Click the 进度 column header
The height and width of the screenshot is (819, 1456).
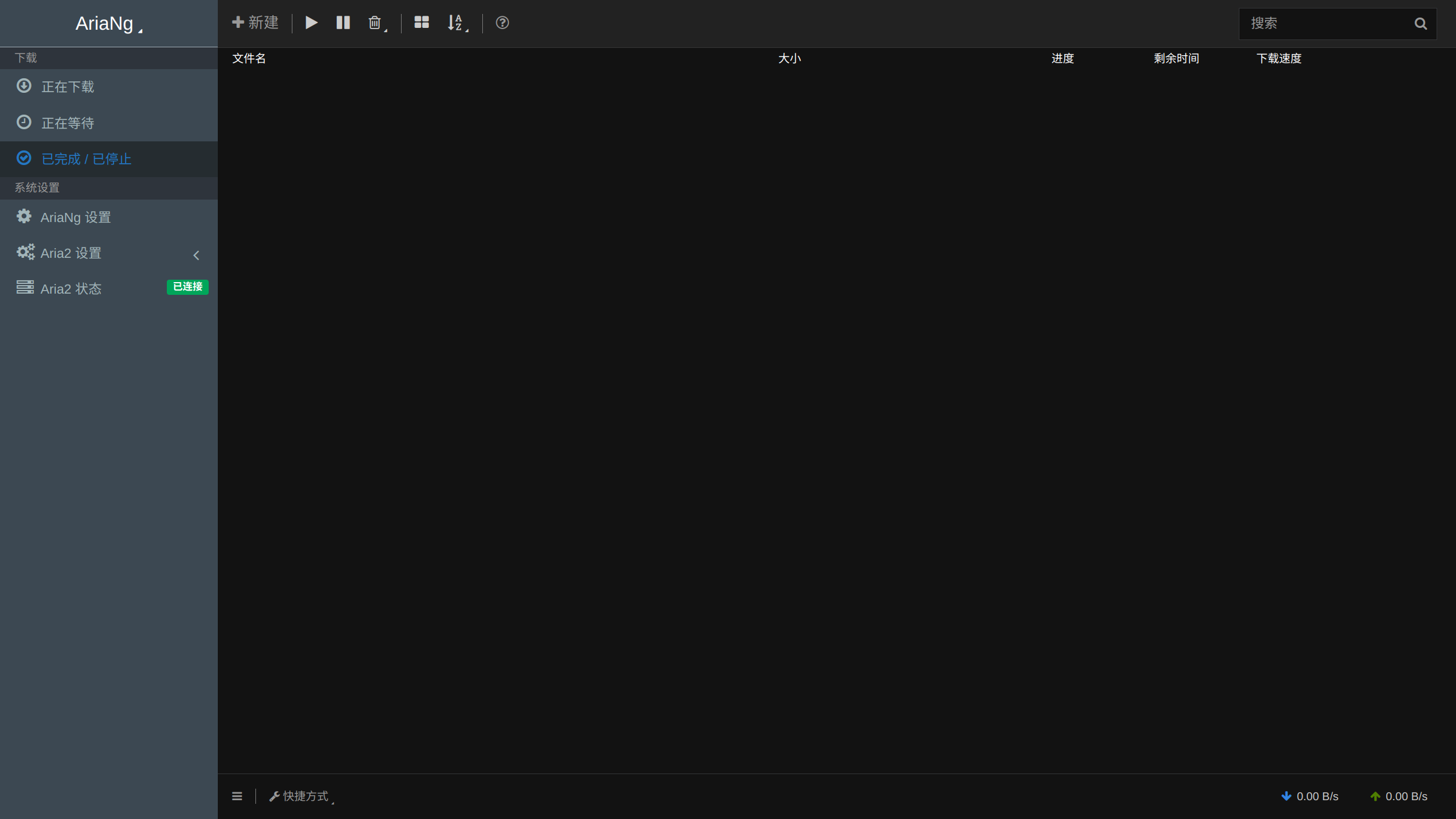point(1062,58)
